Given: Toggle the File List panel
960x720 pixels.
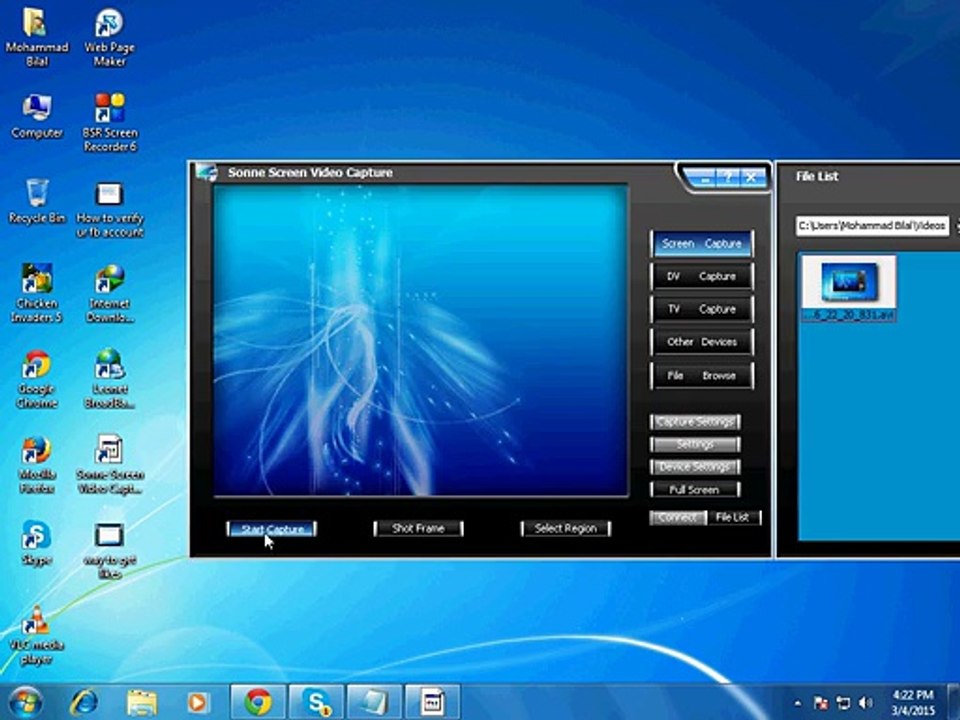Looking at the screenshot, I should coord(733,517).
